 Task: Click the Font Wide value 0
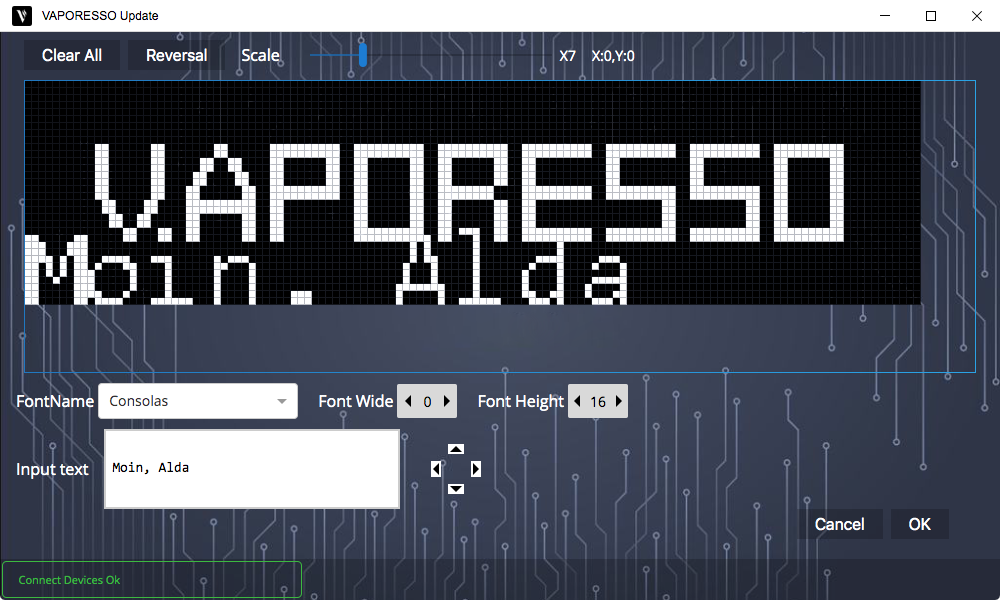pyautogui.click(x=427, y=402)
